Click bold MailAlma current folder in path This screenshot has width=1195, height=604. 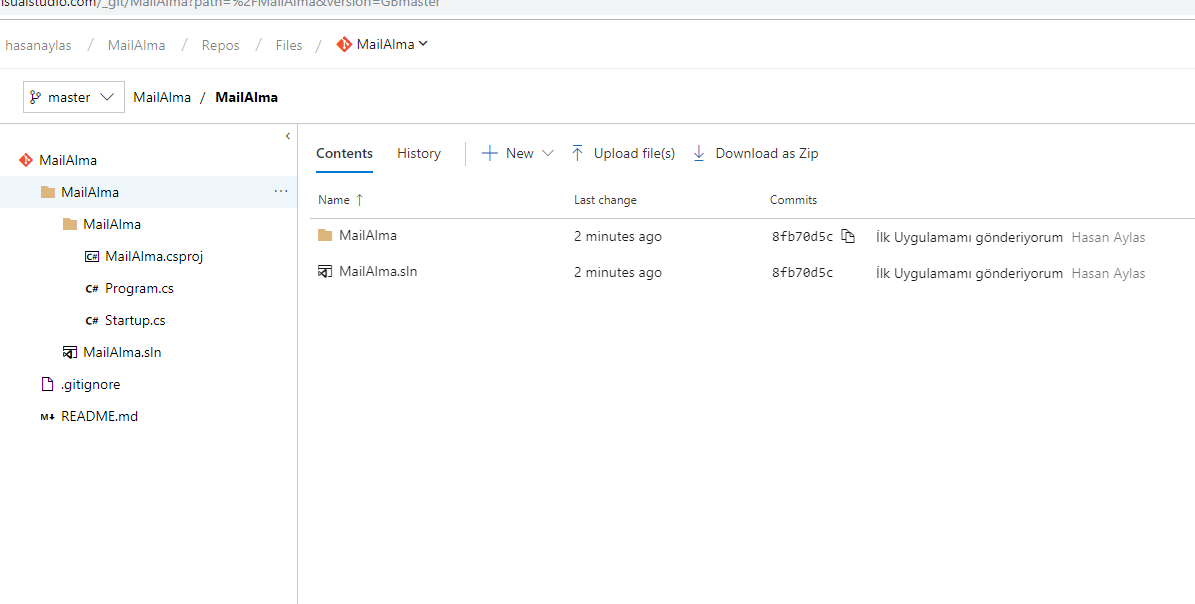coord(247,97)
